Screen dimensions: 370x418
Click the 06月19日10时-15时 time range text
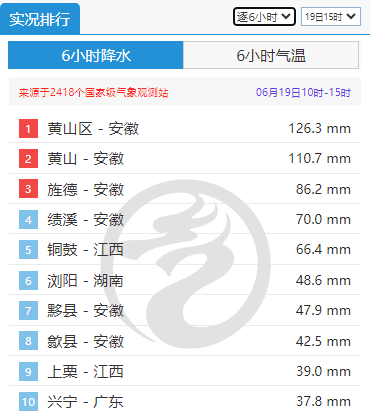(303, 92)
